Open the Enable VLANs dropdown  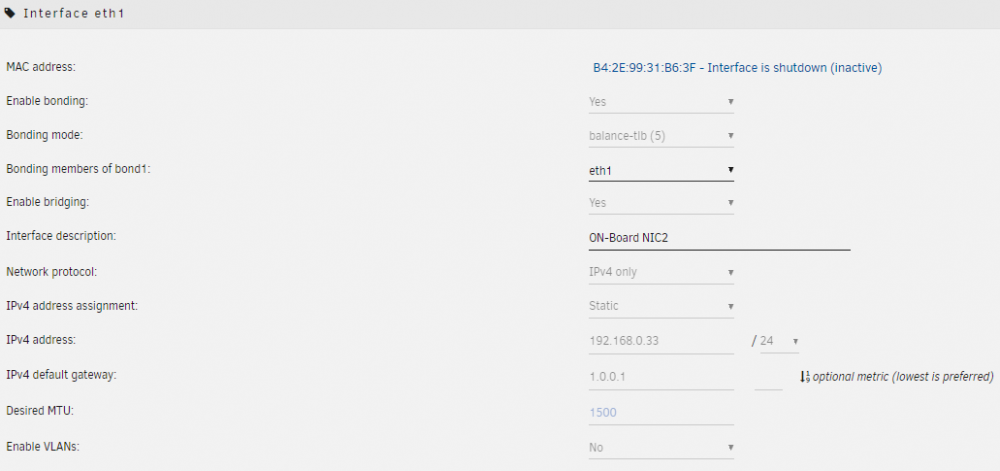coord(661,448)
